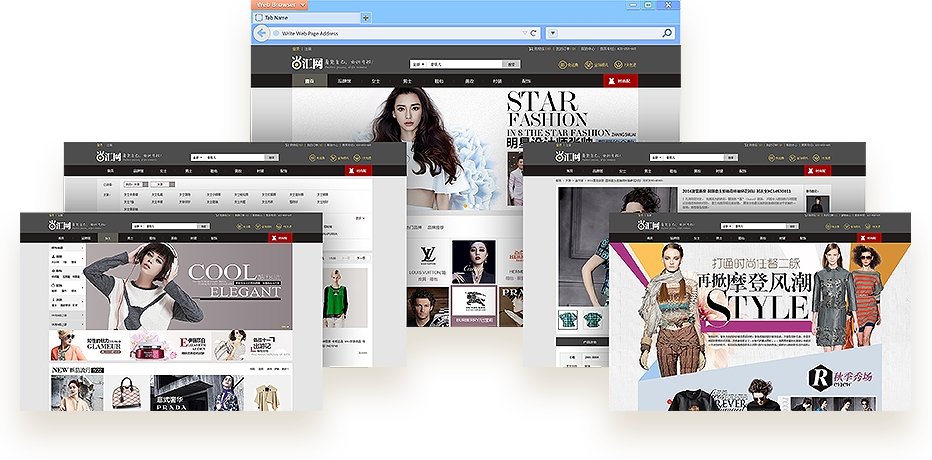Open the red cosmetic jar promo banner
932x460 pixels.
point(170,345)
